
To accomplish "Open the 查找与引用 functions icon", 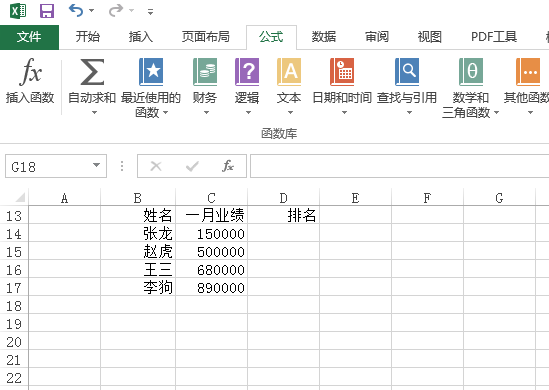I will coord(407,72).
